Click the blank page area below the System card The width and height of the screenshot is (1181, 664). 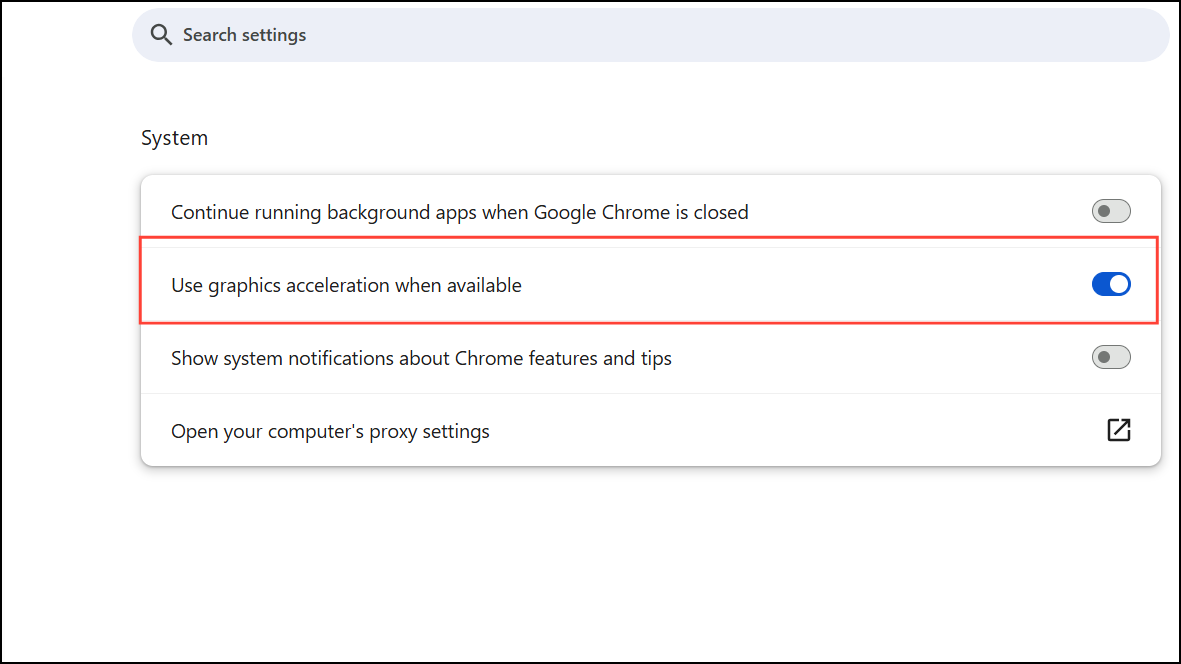tap(650, 560)
